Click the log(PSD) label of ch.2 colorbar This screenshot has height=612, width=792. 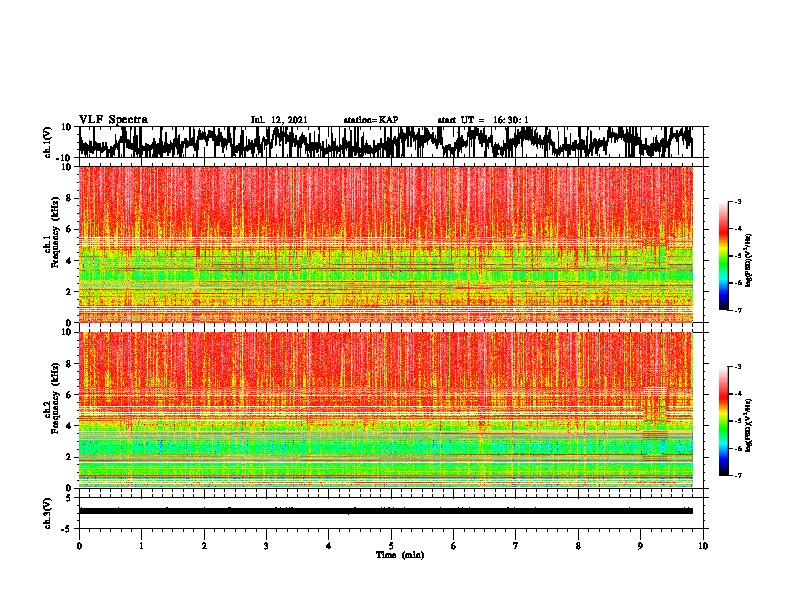click(x=748, y=425)
